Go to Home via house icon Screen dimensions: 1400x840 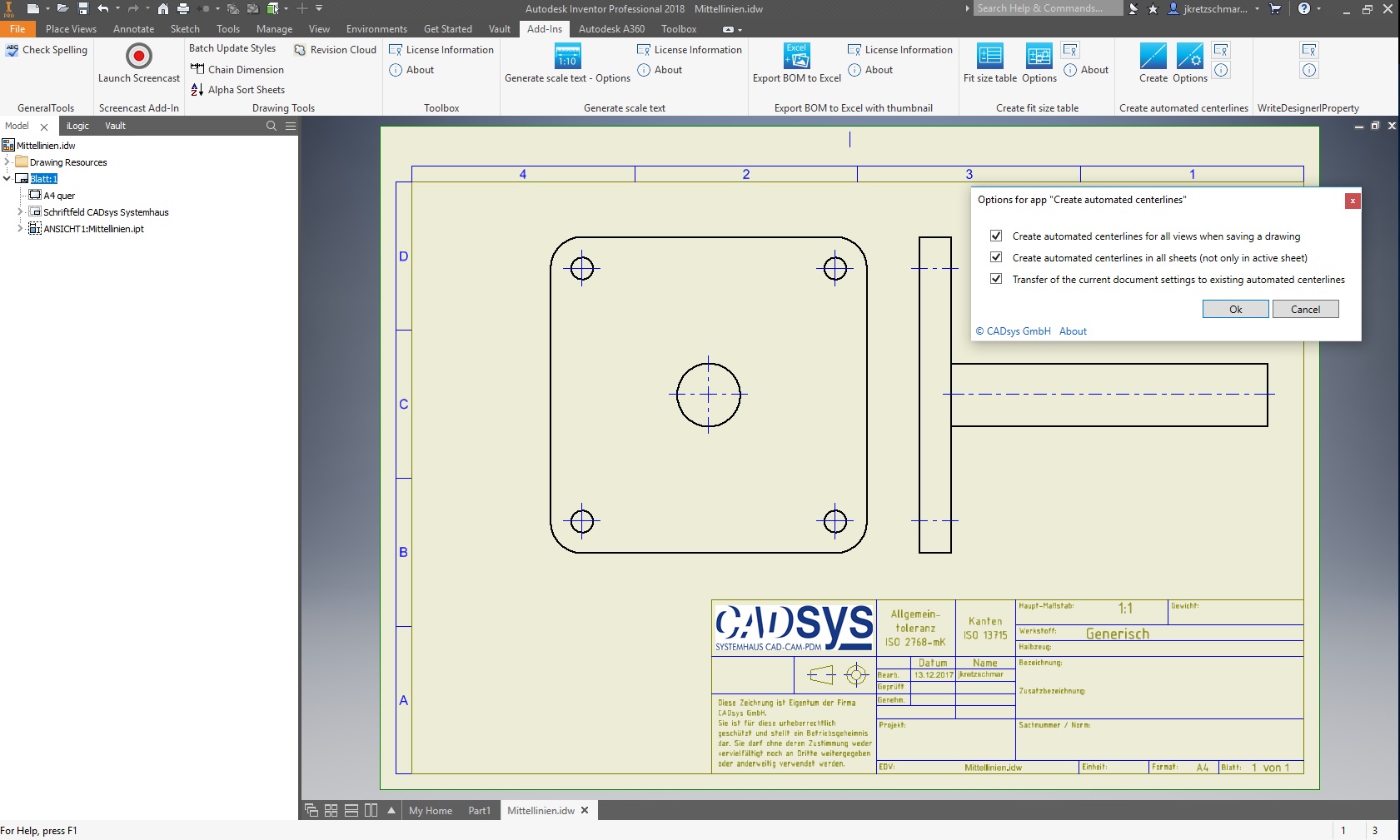click(x=163, y=8)
